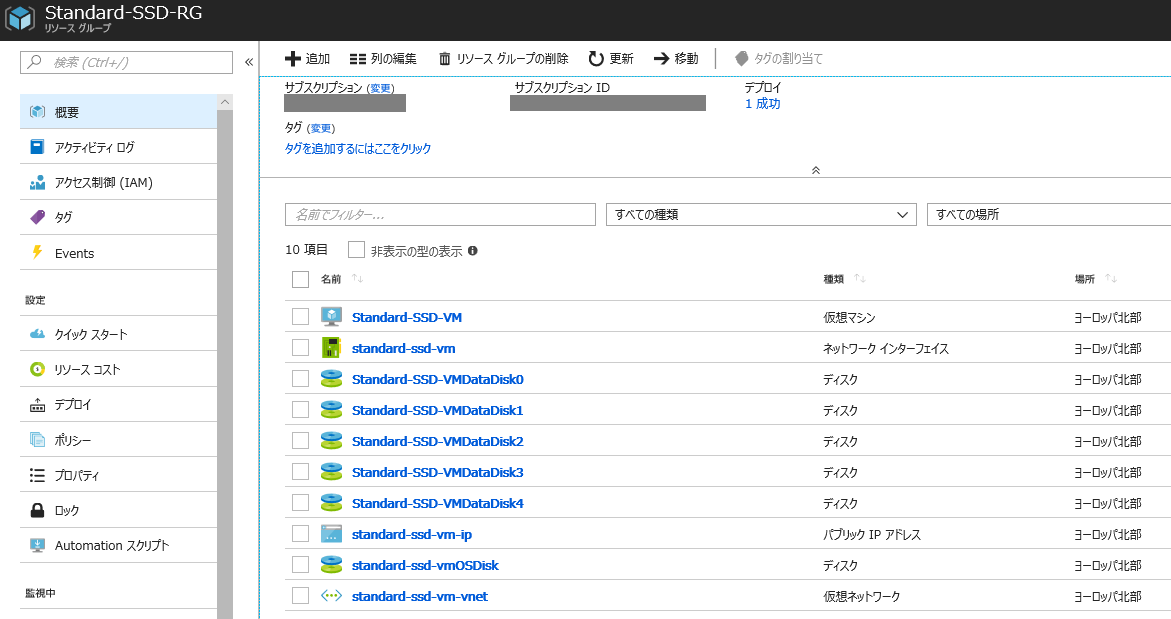Image resolution: width=1171 pixels, height=619 pixels.
Task: Click the network interface icon beside standard-ssd-vm
Action: [x=330, y=347]
